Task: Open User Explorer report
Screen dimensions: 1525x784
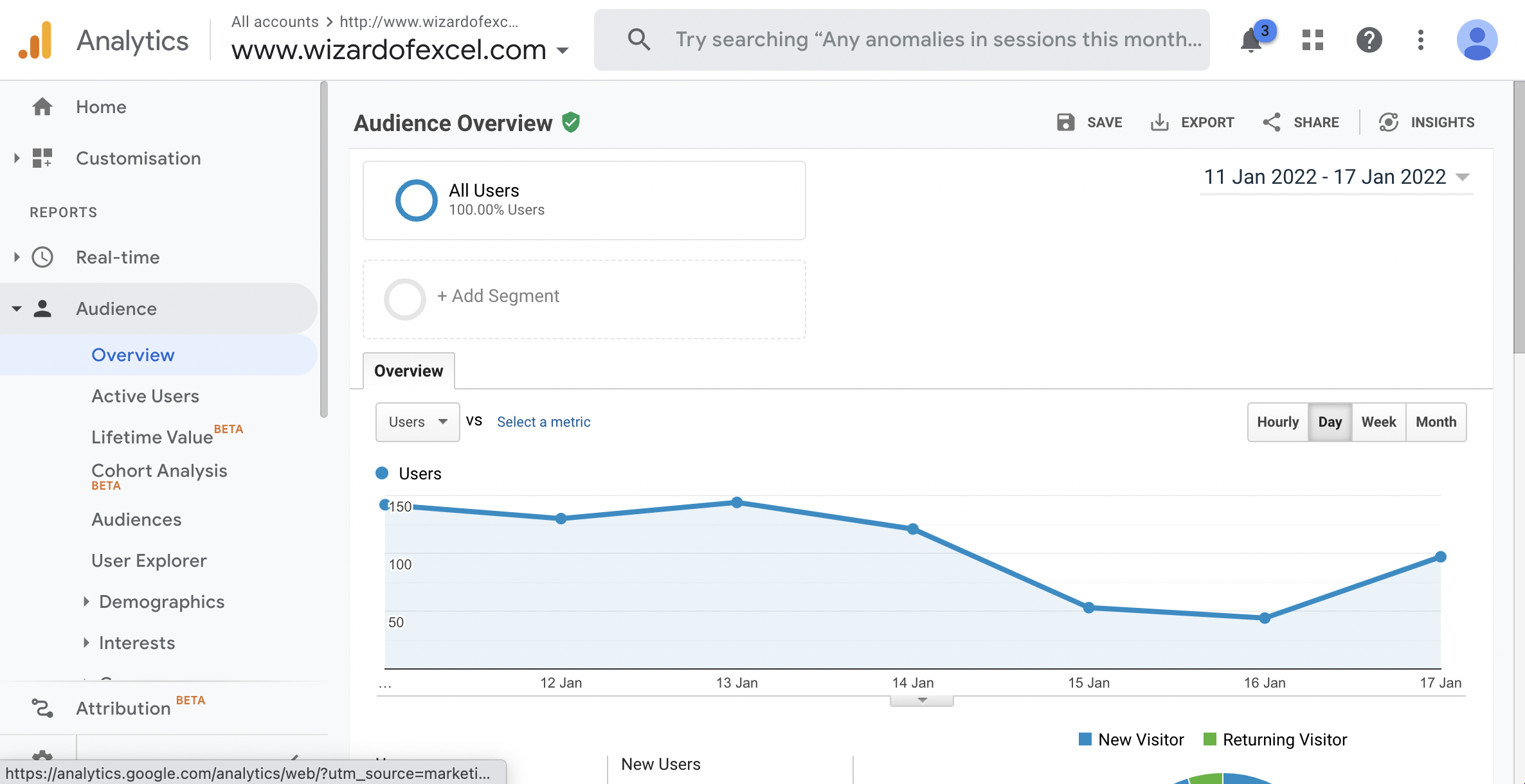Action: (149, 560)
